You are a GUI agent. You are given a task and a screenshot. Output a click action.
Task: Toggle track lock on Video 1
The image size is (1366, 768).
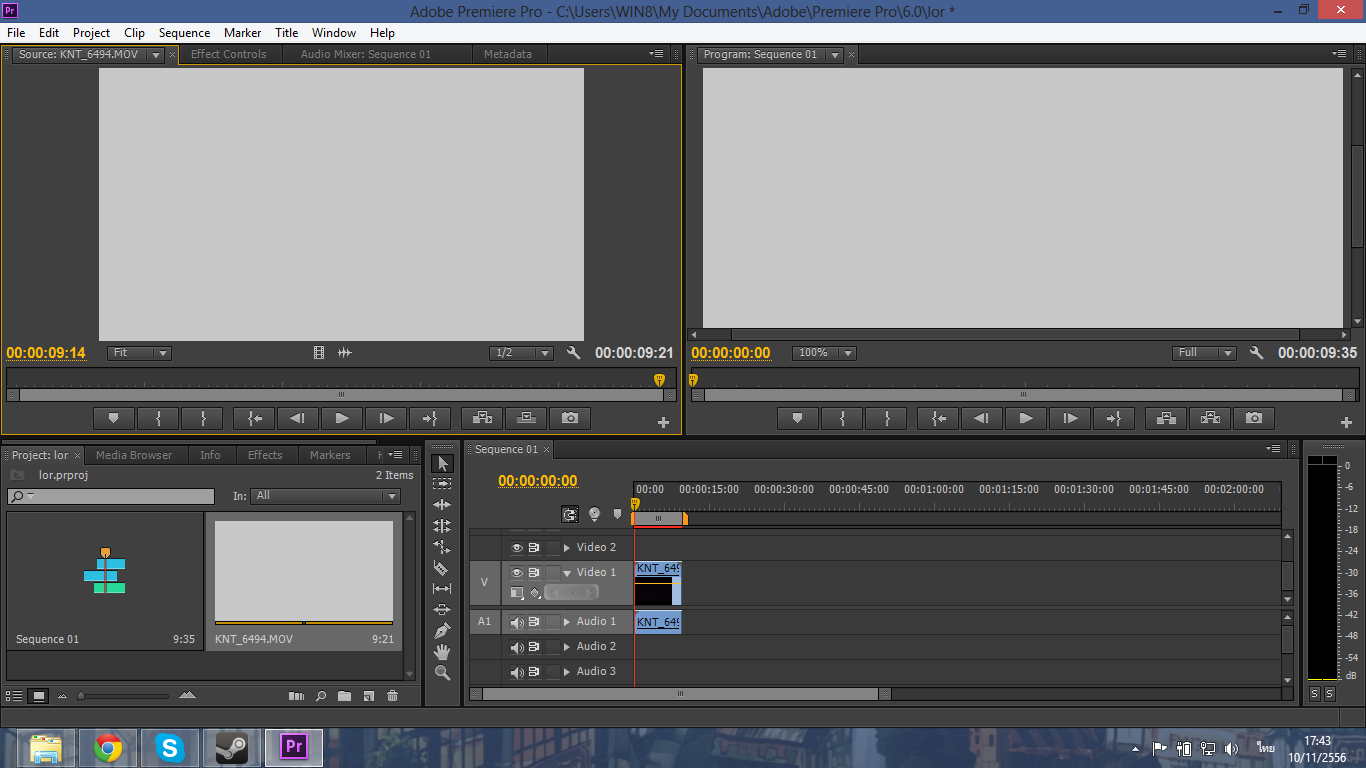pyautogui.click(x=553, y=573)
